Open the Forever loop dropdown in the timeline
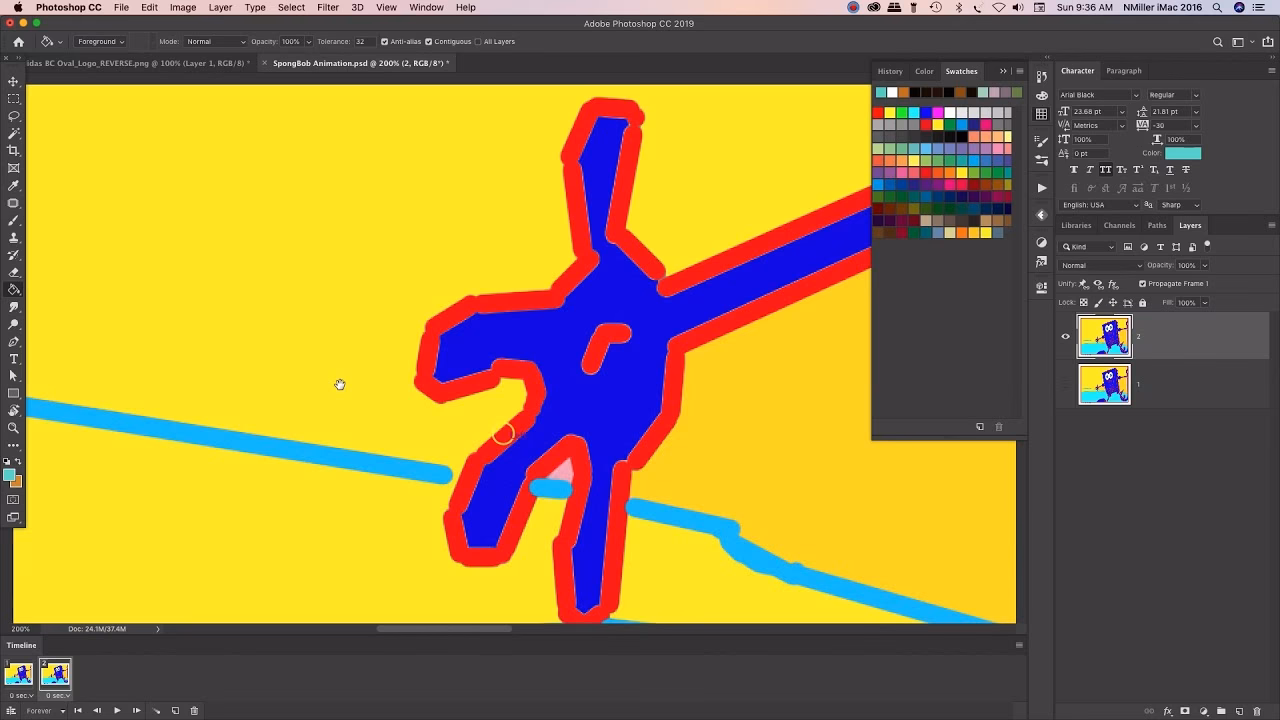The image size is (1280, 720). [45, 710]
